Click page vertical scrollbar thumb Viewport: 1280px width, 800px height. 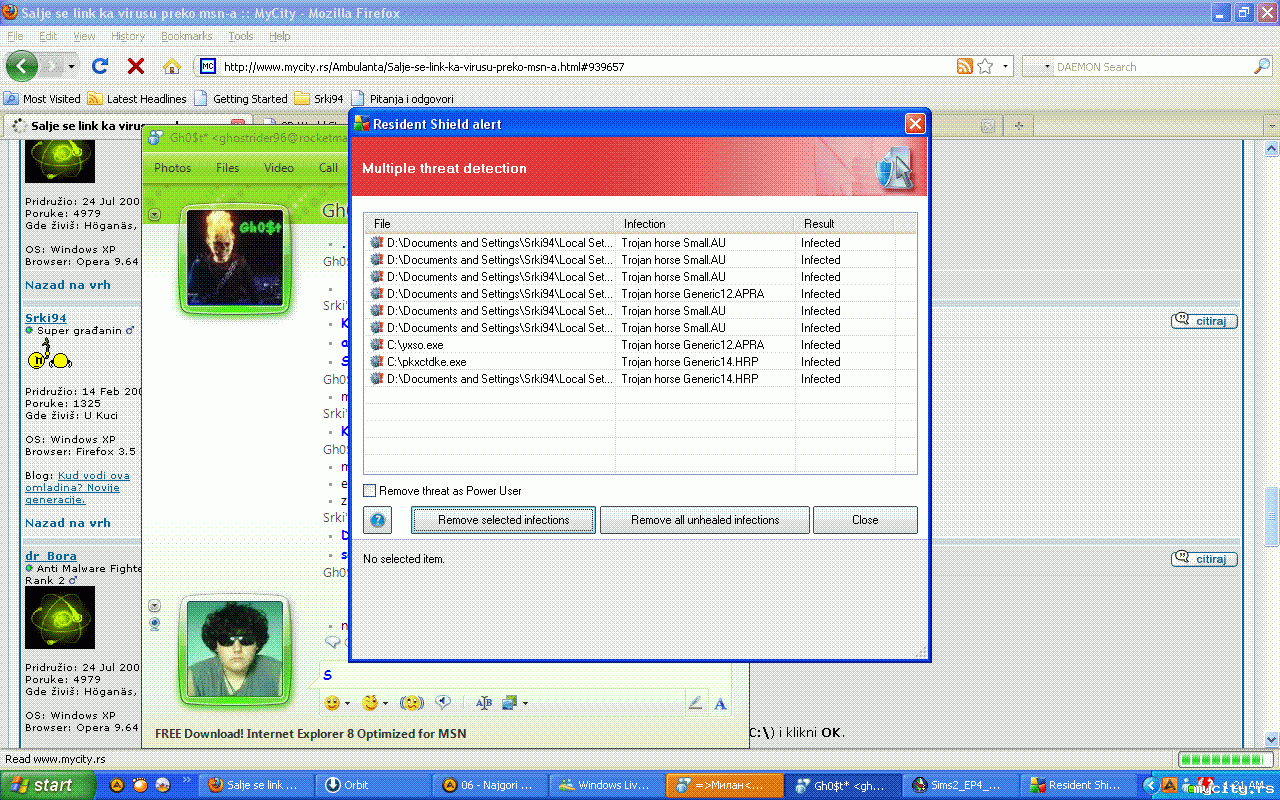coord(1272,515)
